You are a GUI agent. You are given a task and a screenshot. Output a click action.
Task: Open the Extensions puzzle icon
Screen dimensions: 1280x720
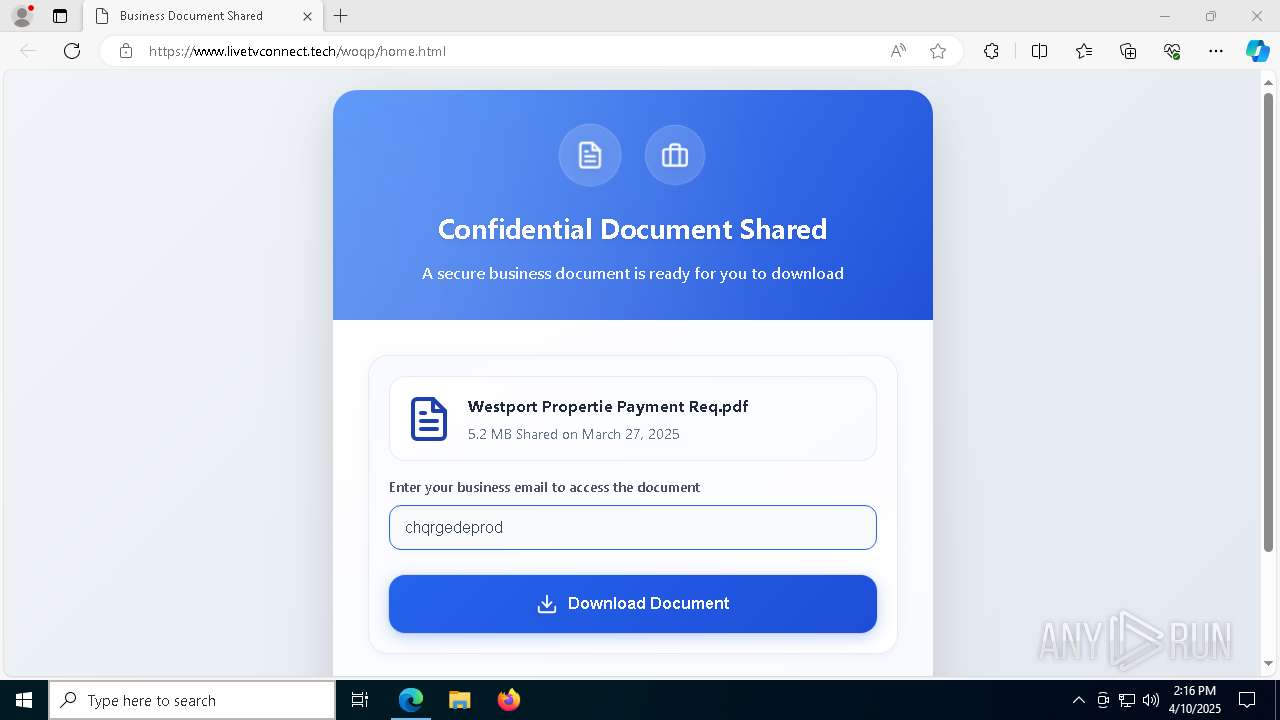pos(991,51)
